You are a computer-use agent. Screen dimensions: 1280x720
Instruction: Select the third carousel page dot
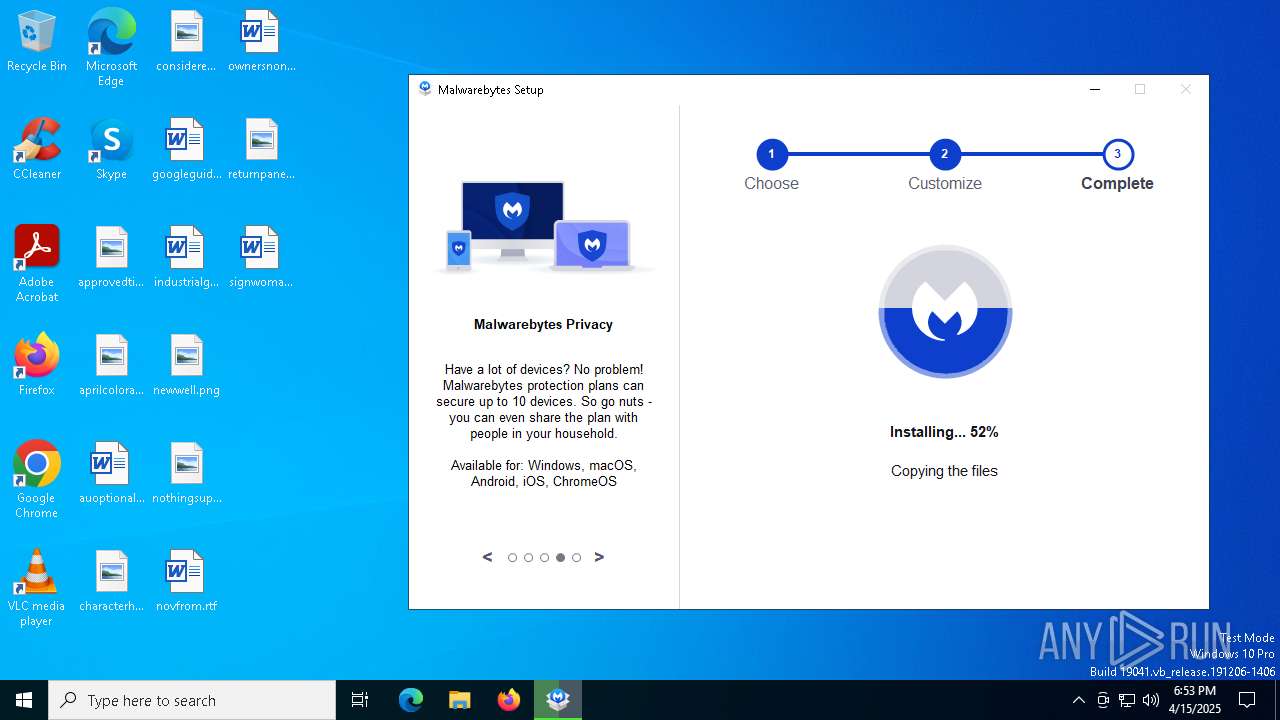pyautogui.click(x=544, y=558)
